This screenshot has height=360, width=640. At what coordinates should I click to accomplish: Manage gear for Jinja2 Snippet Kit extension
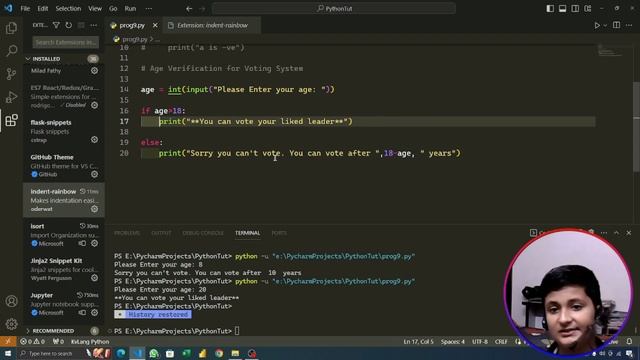(x=94, y=278)
